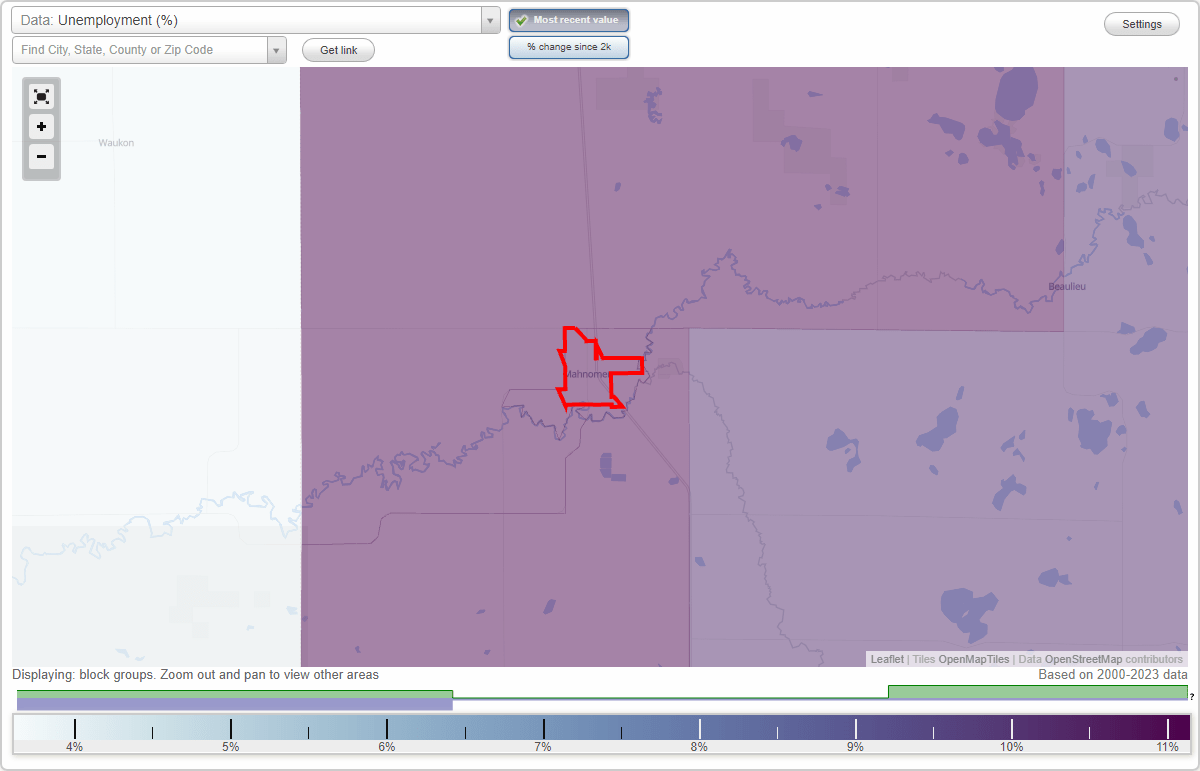
Task: Open the Data selection dropdown
Action: click(x=488, y=20)
